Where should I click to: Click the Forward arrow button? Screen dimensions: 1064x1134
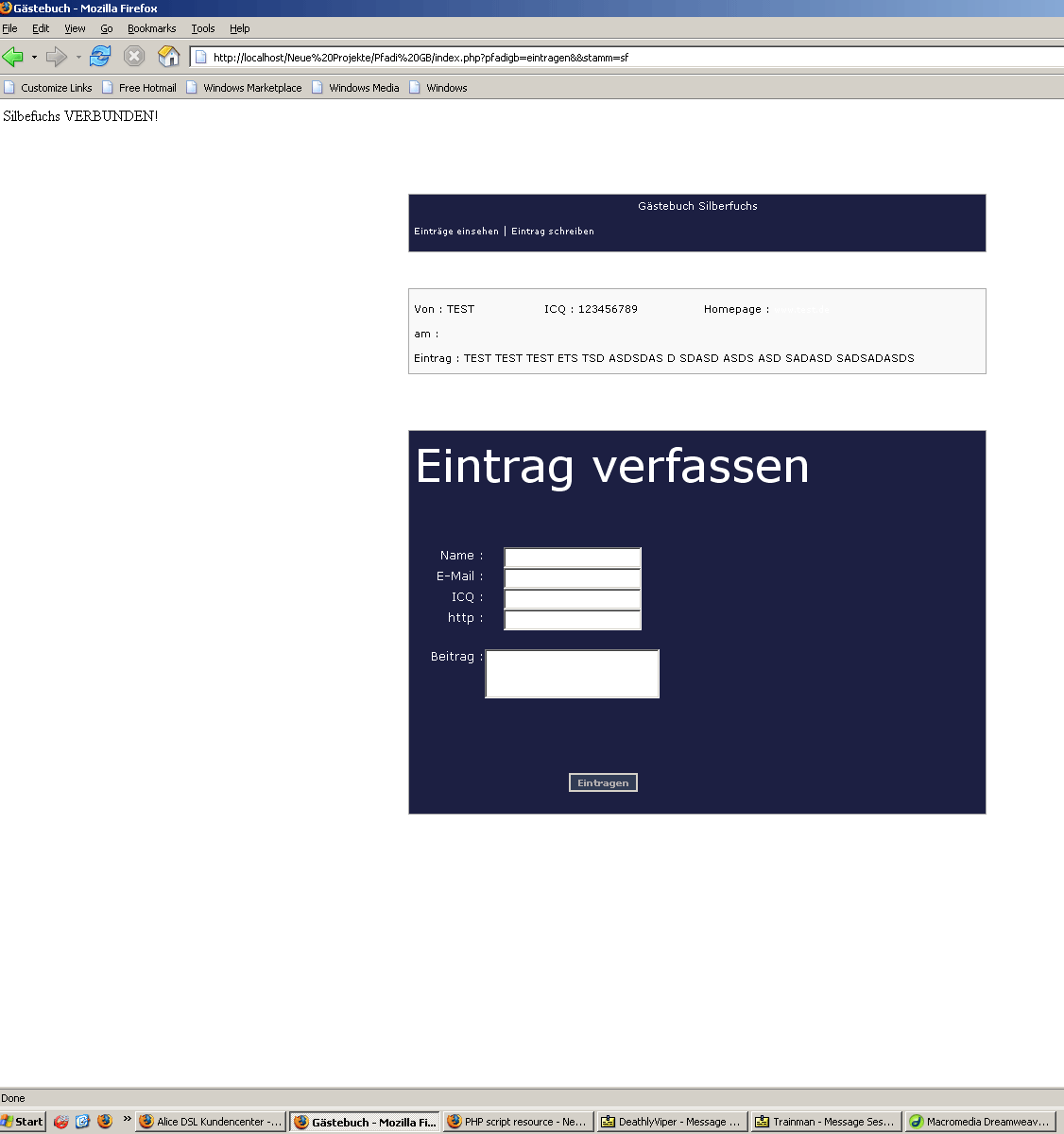(x=57, y=57)
